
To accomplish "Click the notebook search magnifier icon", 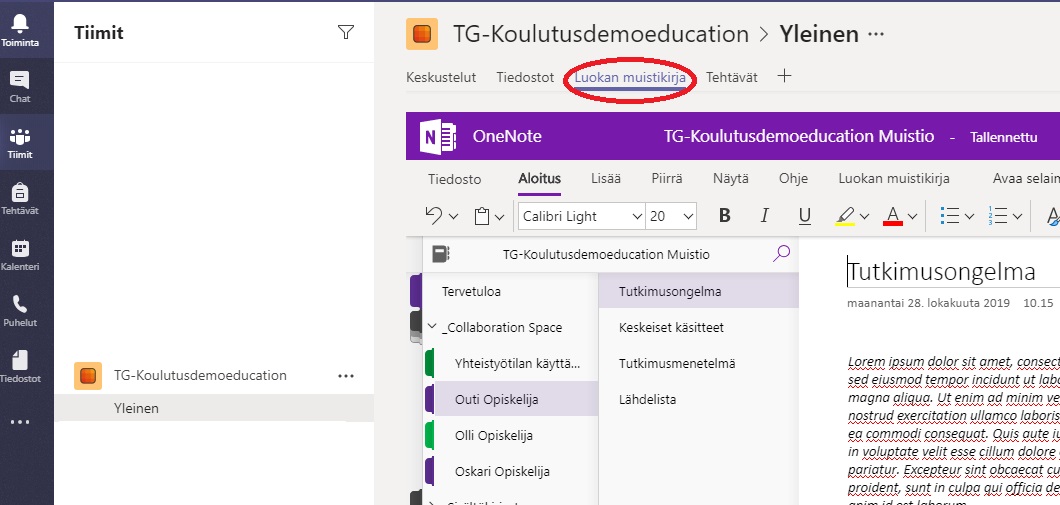I will [x=782, y=254].
